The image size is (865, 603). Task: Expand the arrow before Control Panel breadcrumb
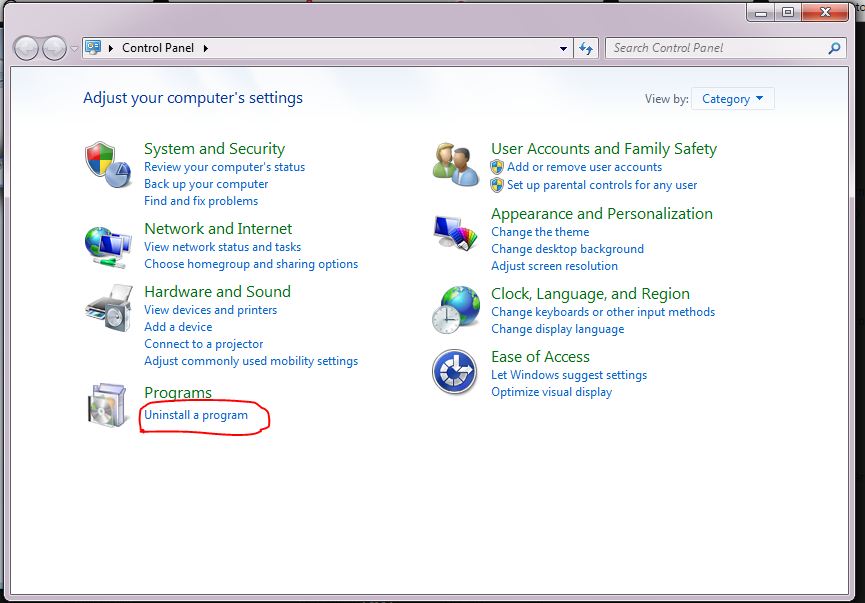click(111, 48)
